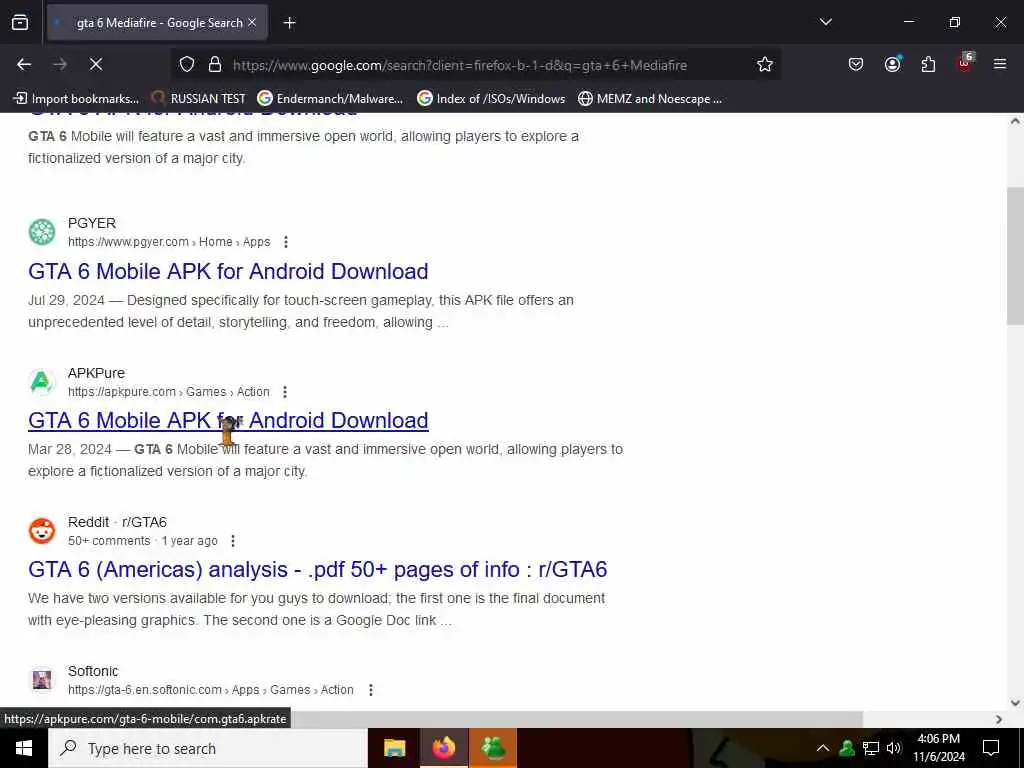The height and width of the screenshot is (768, 1024).
Task: Click horizontal scroll right arrow
Action: click(x=999, y=719)
